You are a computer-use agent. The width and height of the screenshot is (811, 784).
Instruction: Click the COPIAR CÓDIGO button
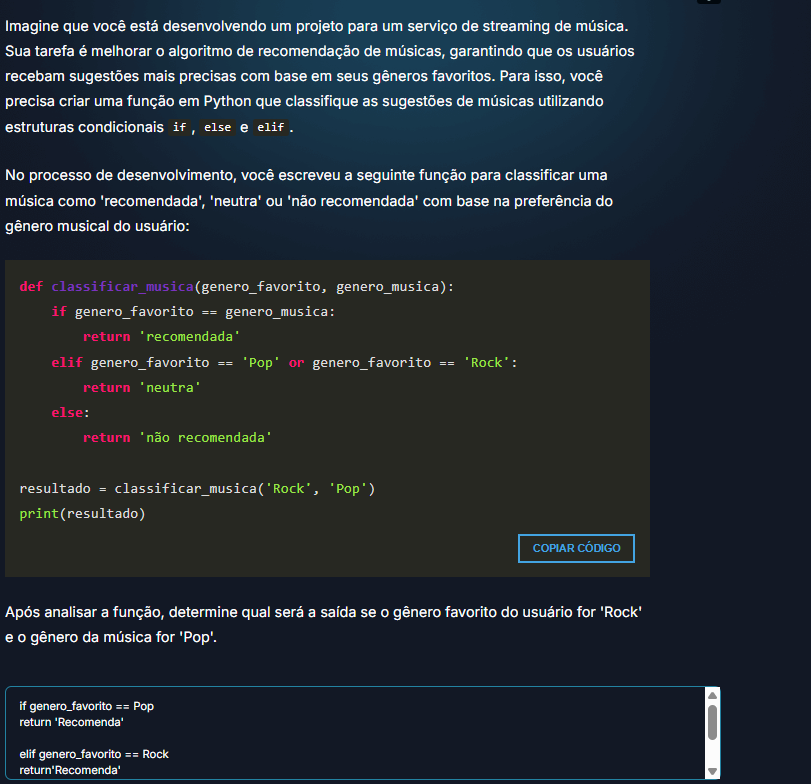coord(576,547)
